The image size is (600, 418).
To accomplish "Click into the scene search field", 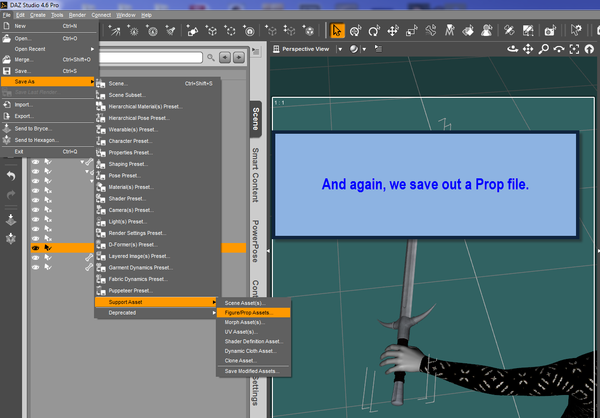I will click(x=151, y=57).
